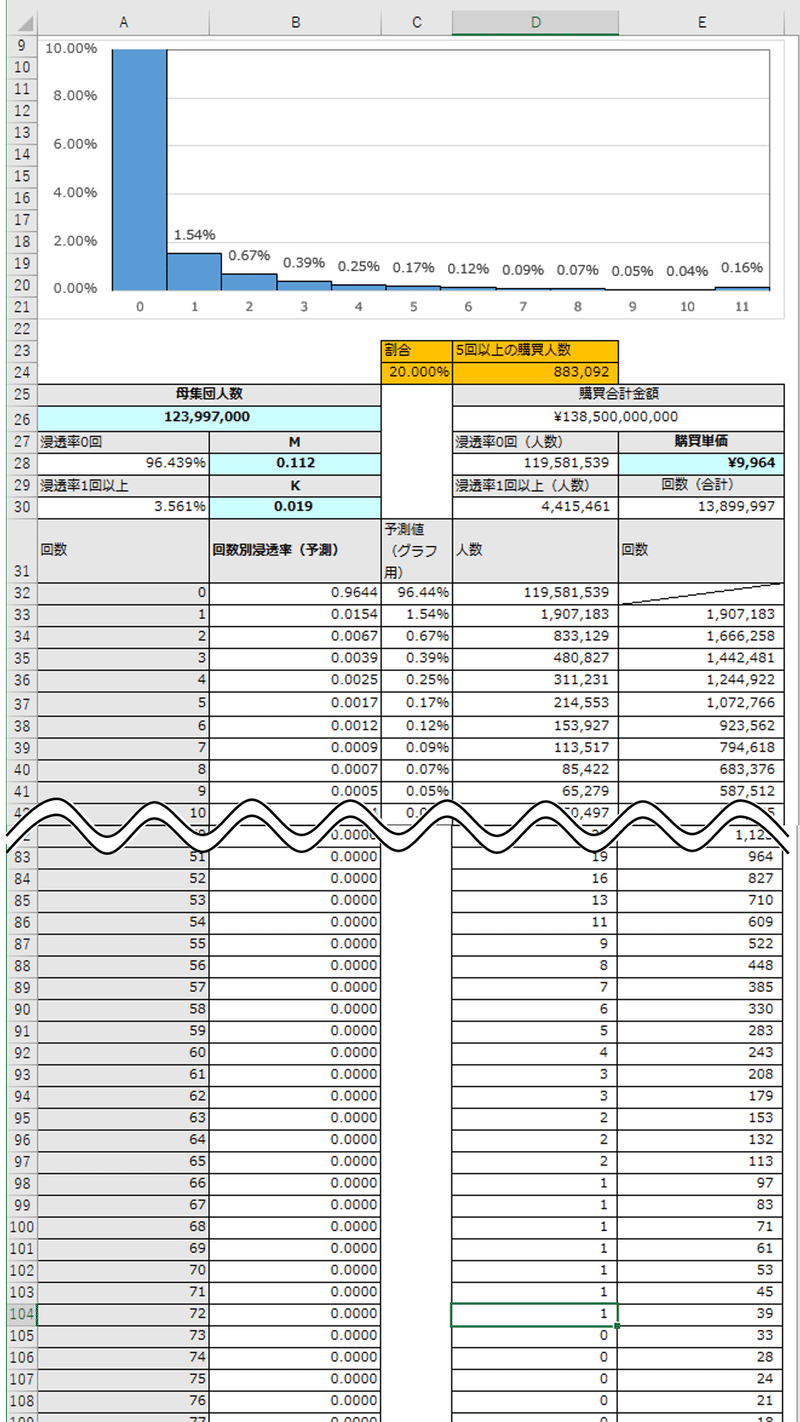Viewport: 800px width, 1422px height.
Task: Click the chart data label 0.16%
Action: click(741, 268)
